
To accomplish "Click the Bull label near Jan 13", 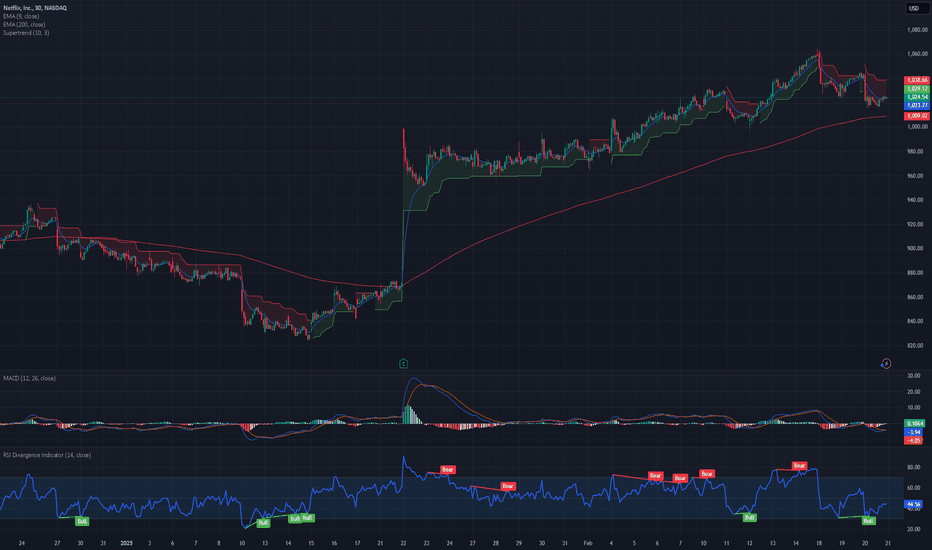I will (263, 523).
